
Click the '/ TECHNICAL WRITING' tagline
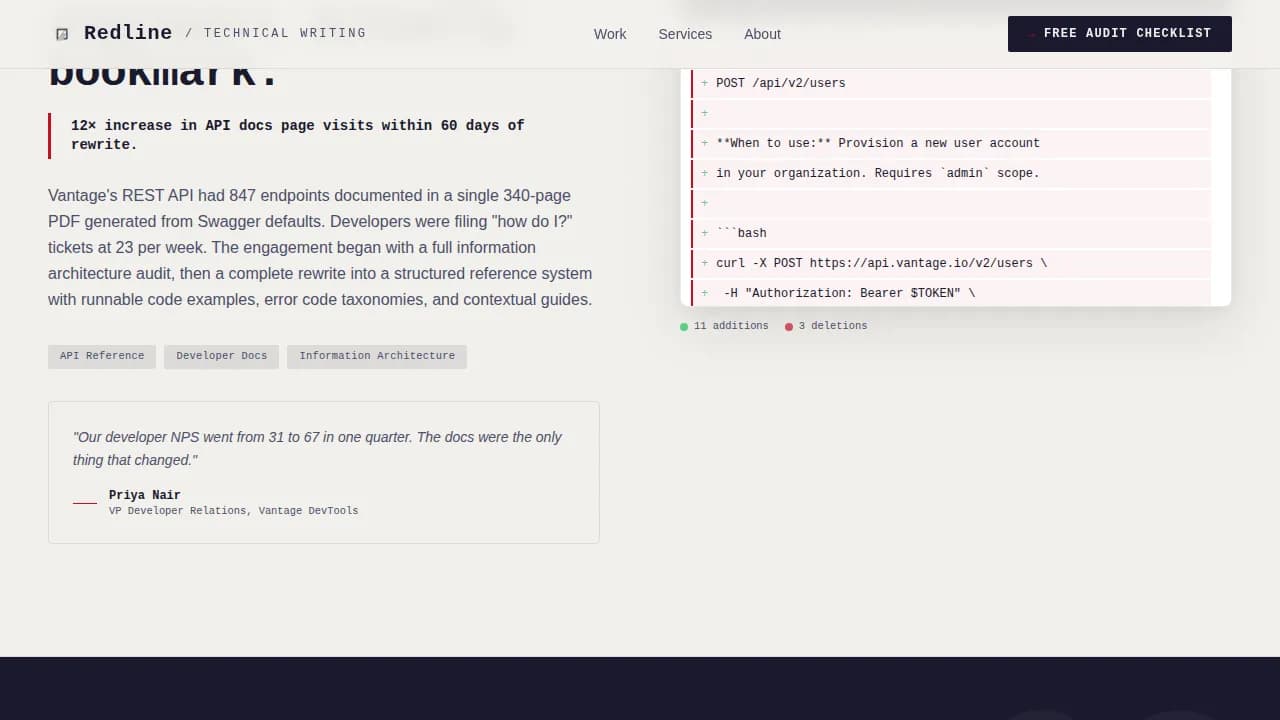pos(276,33)
